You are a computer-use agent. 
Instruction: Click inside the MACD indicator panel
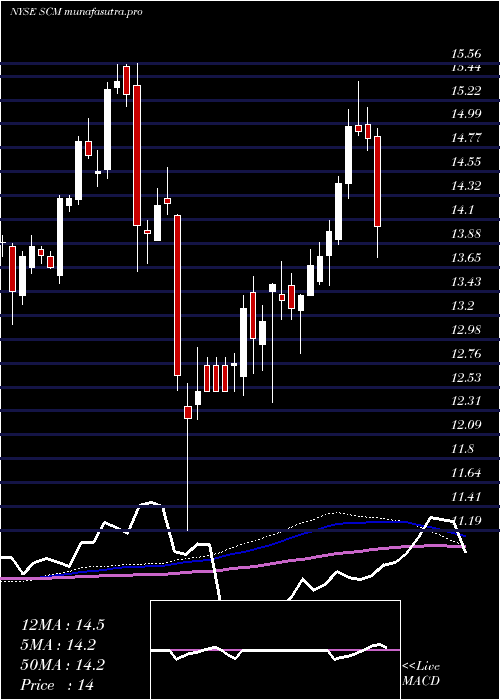275,650
